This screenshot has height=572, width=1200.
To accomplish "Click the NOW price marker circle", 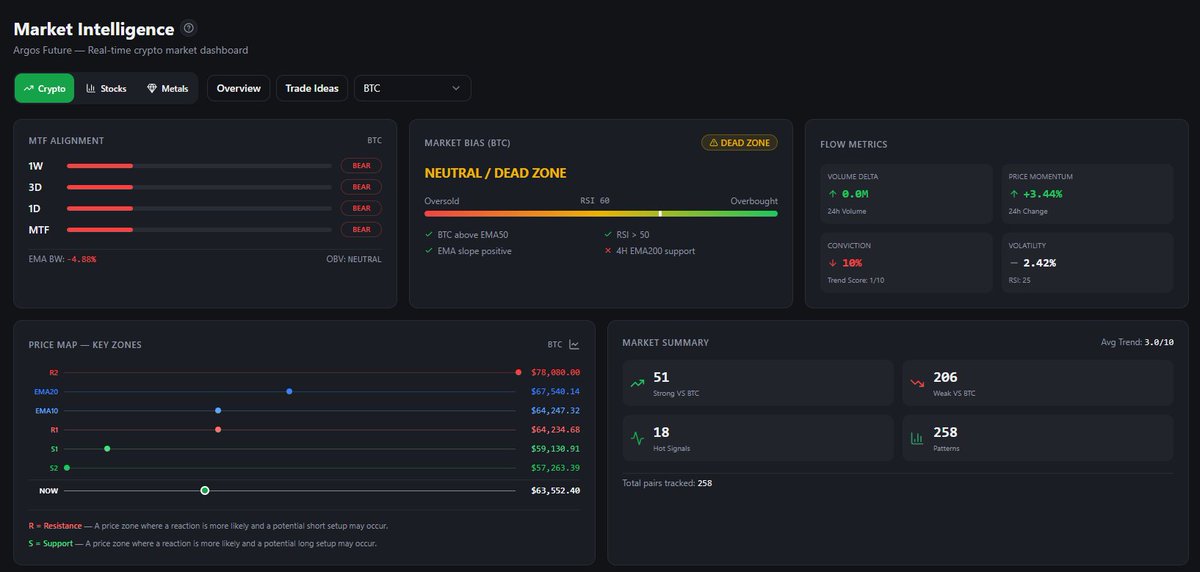I will tap(205, 490).
